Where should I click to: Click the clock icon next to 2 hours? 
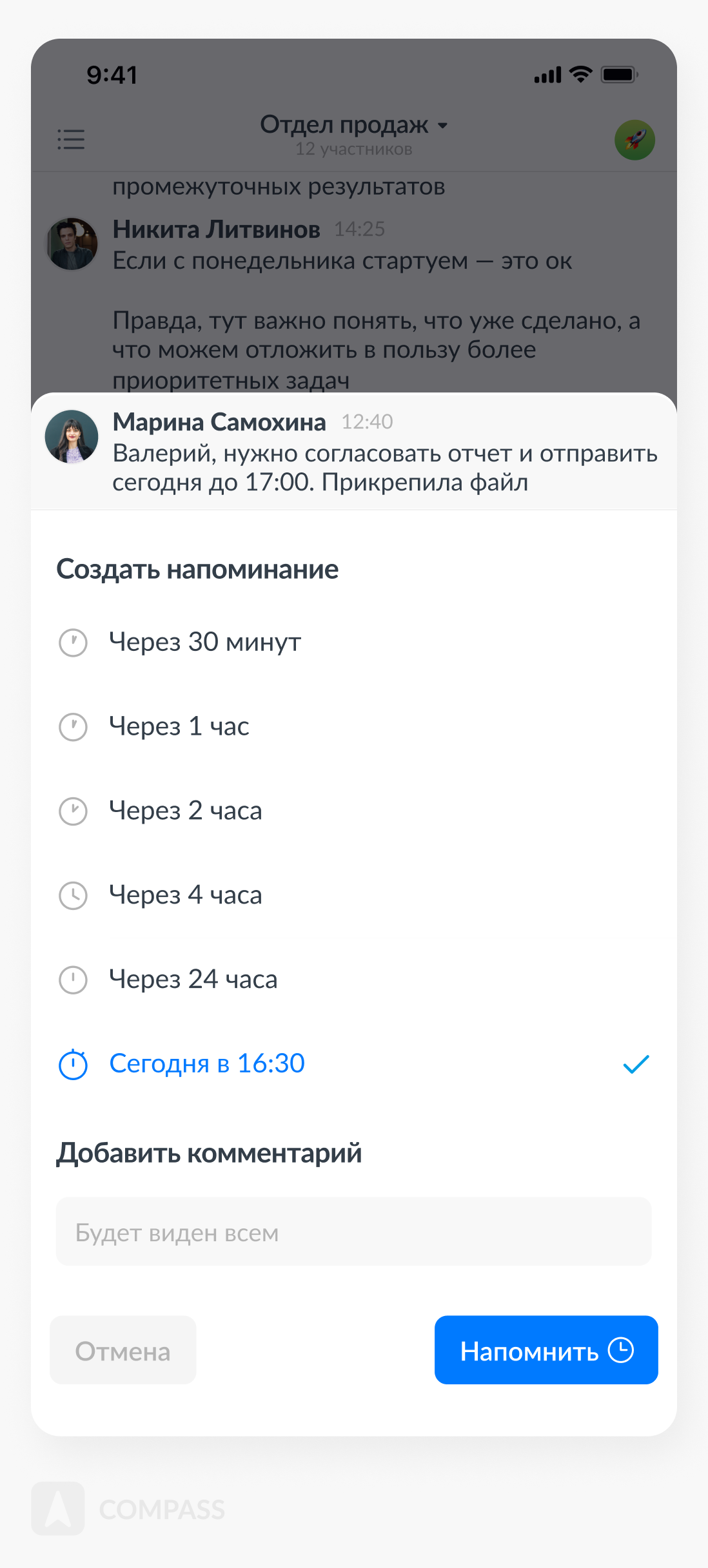pos(74,811)
